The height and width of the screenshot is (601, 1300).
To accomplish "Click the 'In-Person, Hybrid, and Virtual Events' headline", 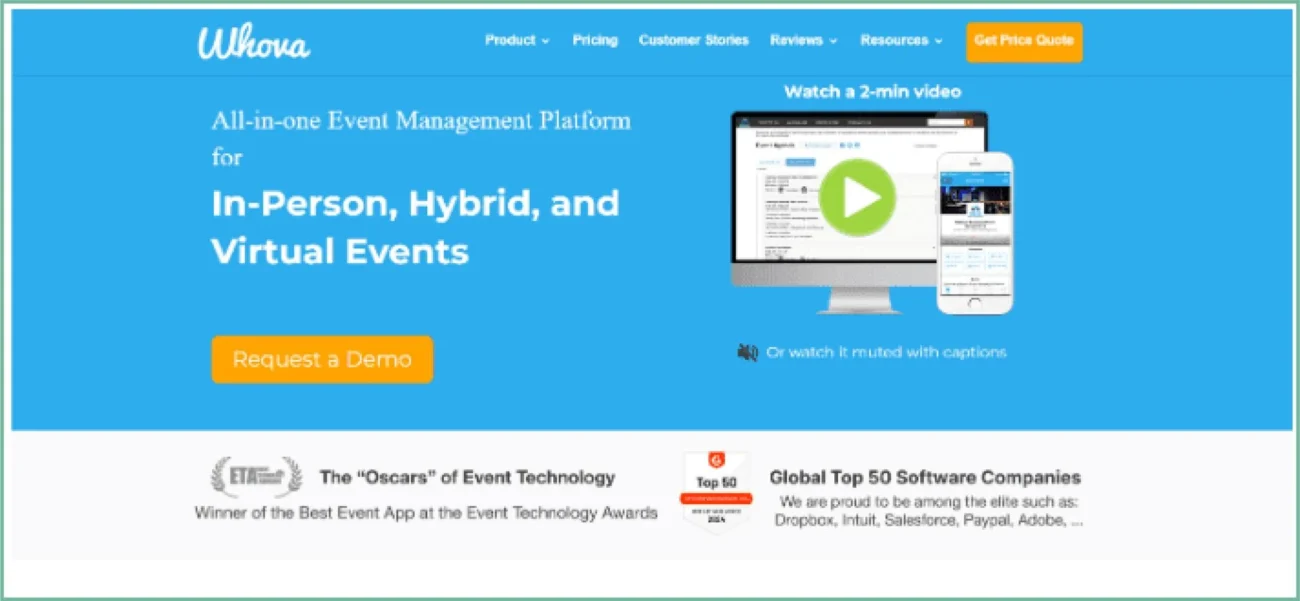I will coord(415,227).
